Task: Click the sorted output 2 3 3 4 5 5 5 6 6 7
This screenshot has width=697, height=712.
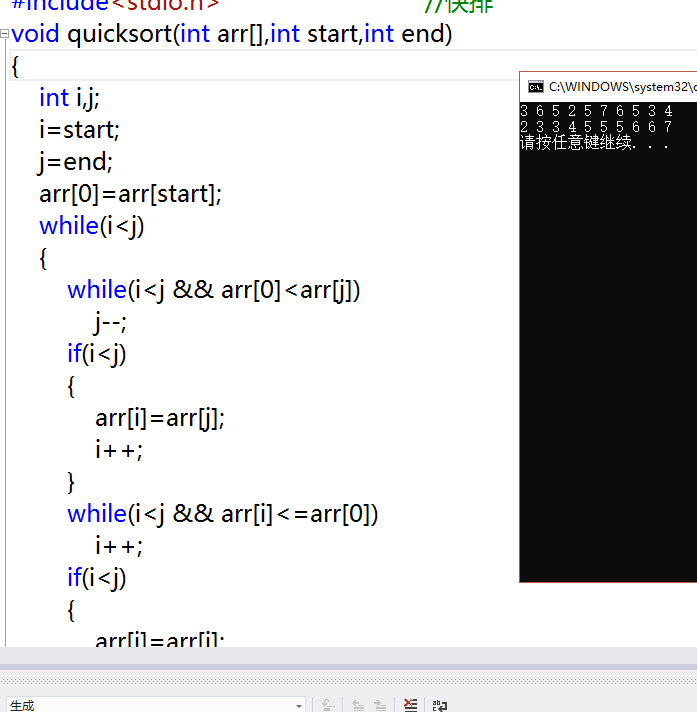Action: (x=596, y=127)
